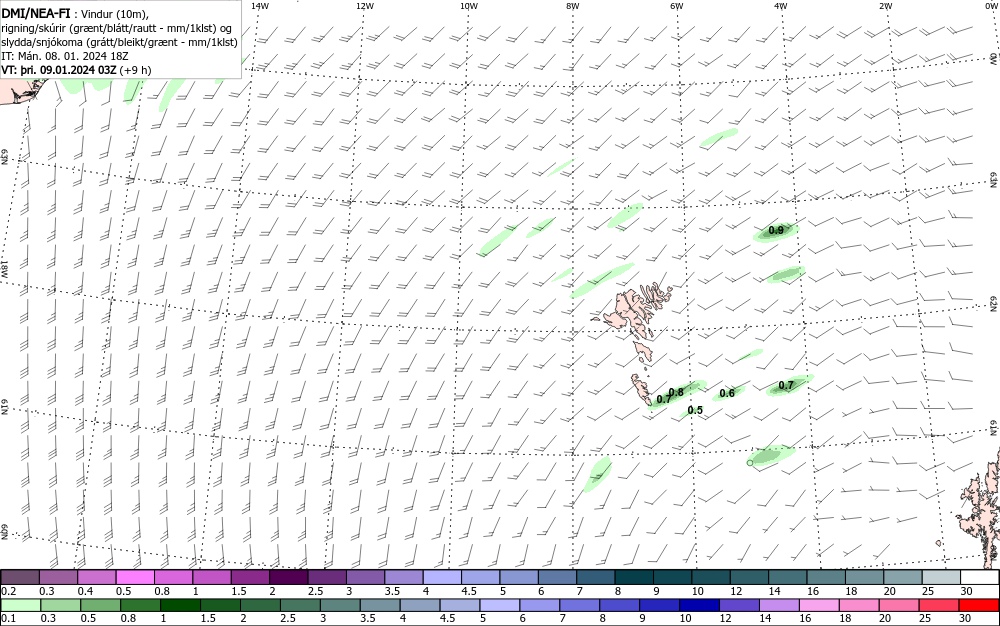Viewport: 1000px width, 626px height.
Task: Select the 'Vindur (10m)' text in the legend box
Action: pyautogui.click(x=115, y=14)
